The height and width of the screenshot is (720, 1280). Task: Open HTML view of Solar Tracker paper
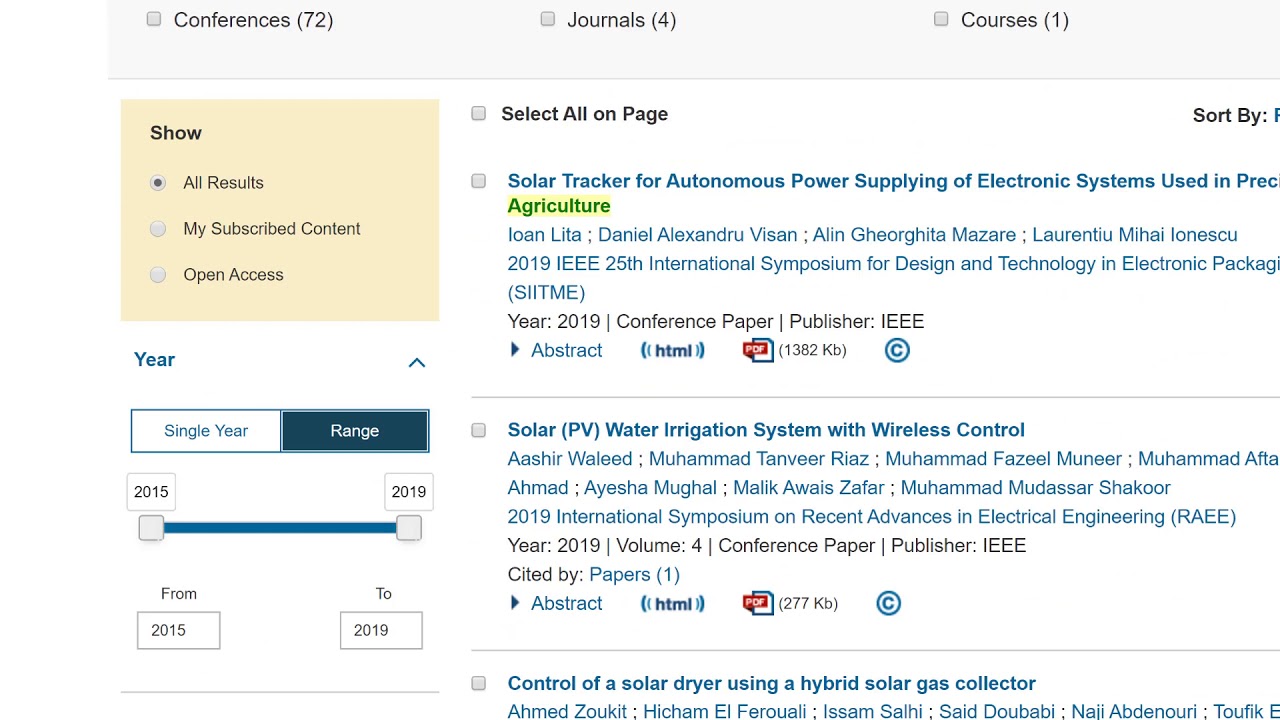click(x=672, y=350)
